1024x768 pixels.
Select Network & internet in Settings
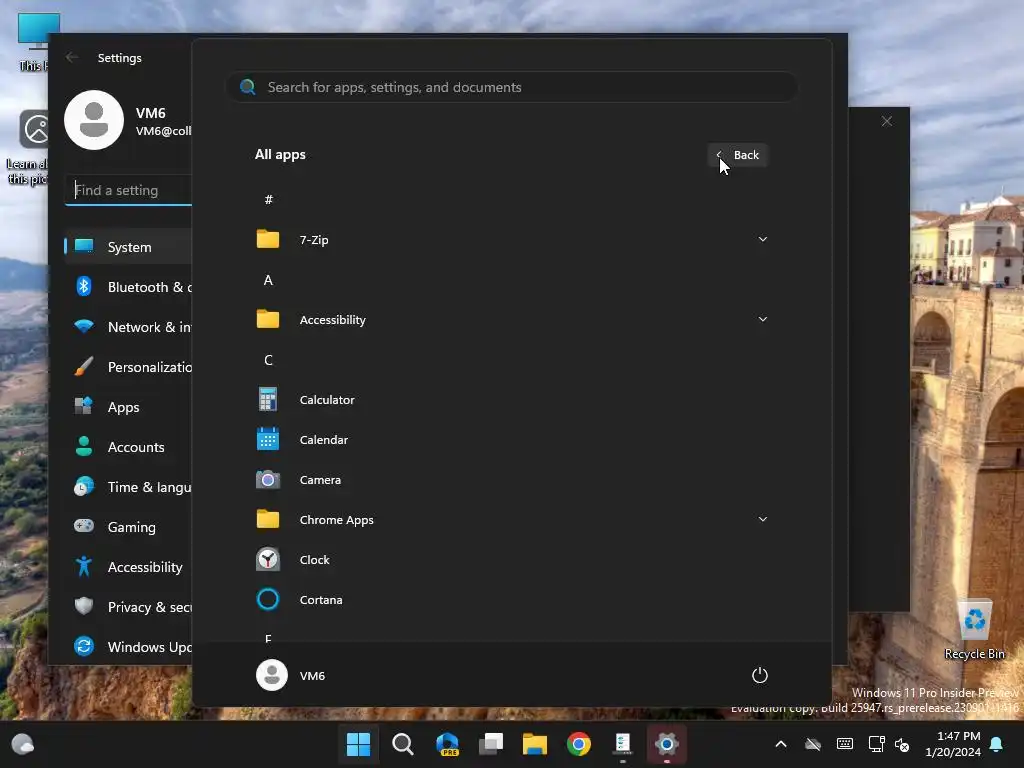point(128,327)
